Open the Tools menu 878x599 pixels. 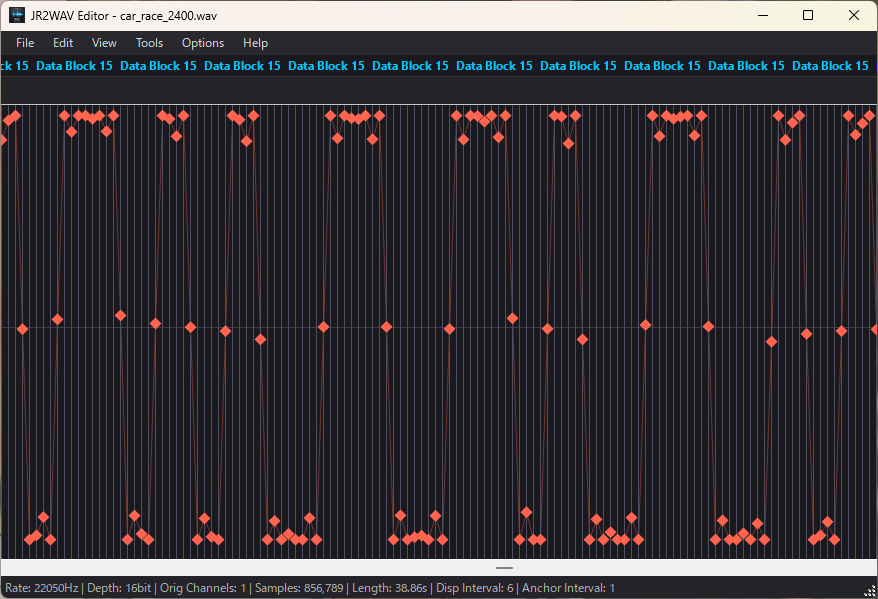(150, 43)
